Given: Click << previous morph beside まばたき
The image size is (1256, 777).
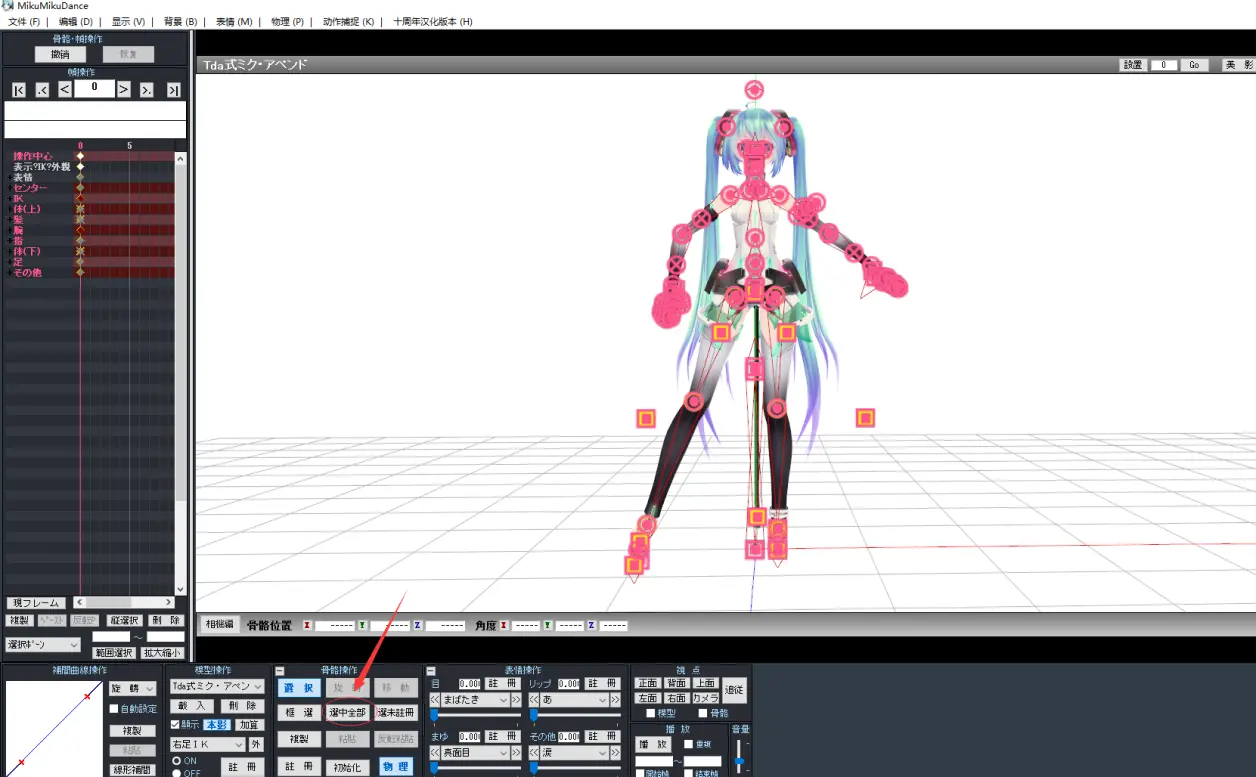Looking at the screenshot, I should click(435, 700).
